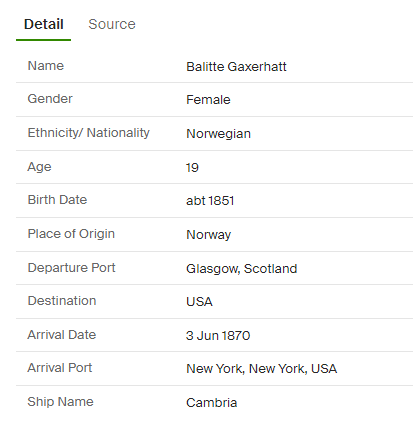
Task: Select the Detail tab
Action: pyautogui.click(x=44, y=24)
